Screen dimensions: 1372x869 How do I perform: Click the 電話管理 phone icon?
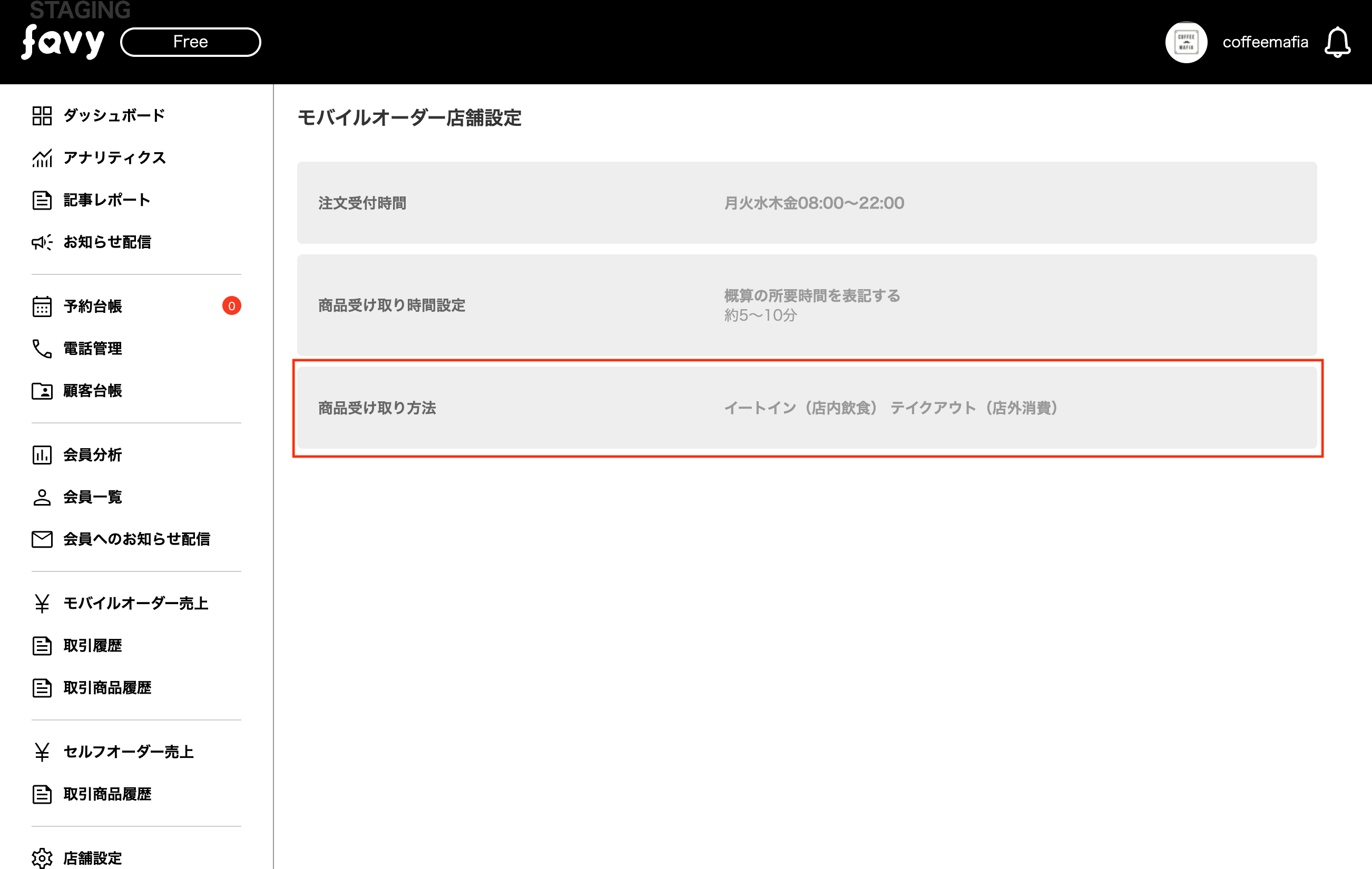tap(42, 349)
